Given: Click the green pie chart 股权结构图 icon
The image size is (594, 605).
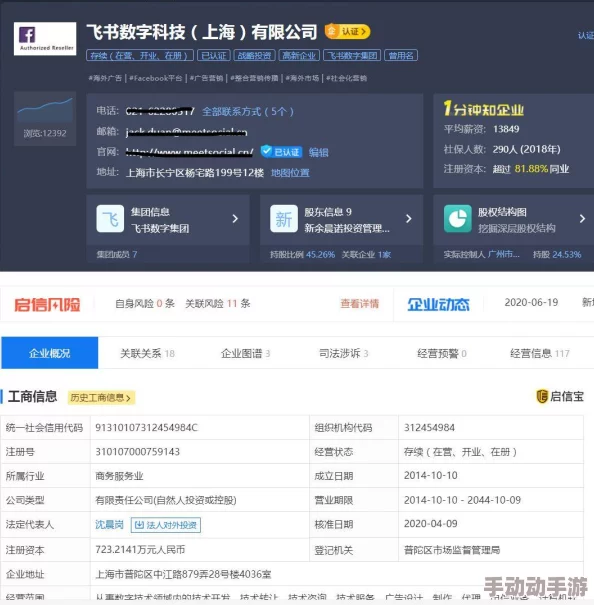Looking at the screenshot, I should tap(458, 219).
